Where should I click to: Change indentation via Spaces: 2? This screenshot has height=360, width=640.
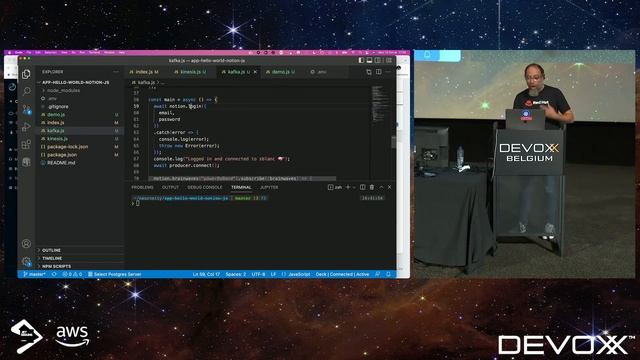(x=236, y=274)
